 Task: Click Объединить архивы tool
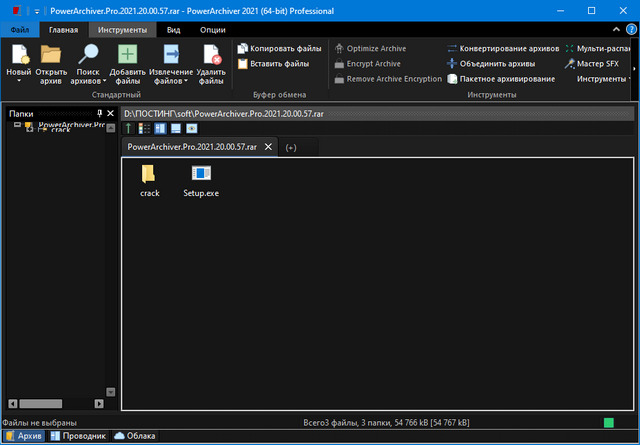[x=502, y=63]
